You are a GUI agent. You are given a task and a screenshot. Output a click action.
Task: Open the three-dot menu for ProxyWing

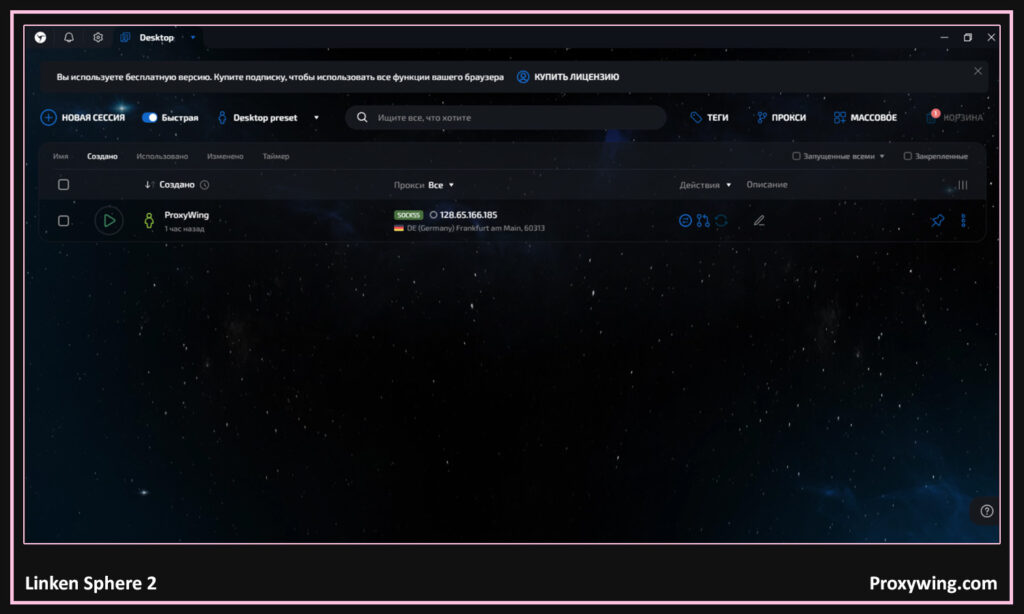pos(964,221)
